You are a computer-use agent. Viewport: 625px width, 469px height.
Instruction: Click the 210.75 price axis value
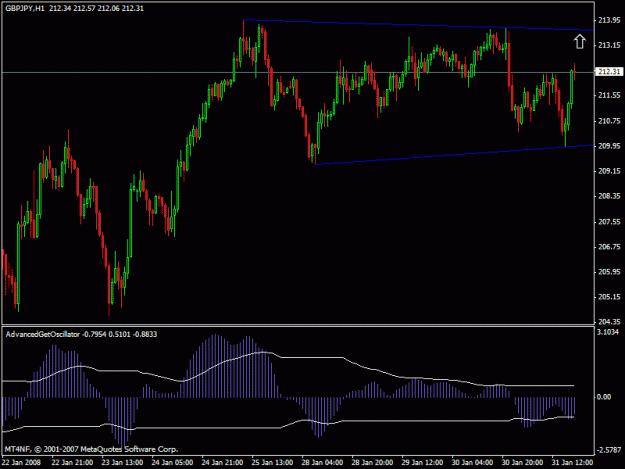click(x=609, y=121)
